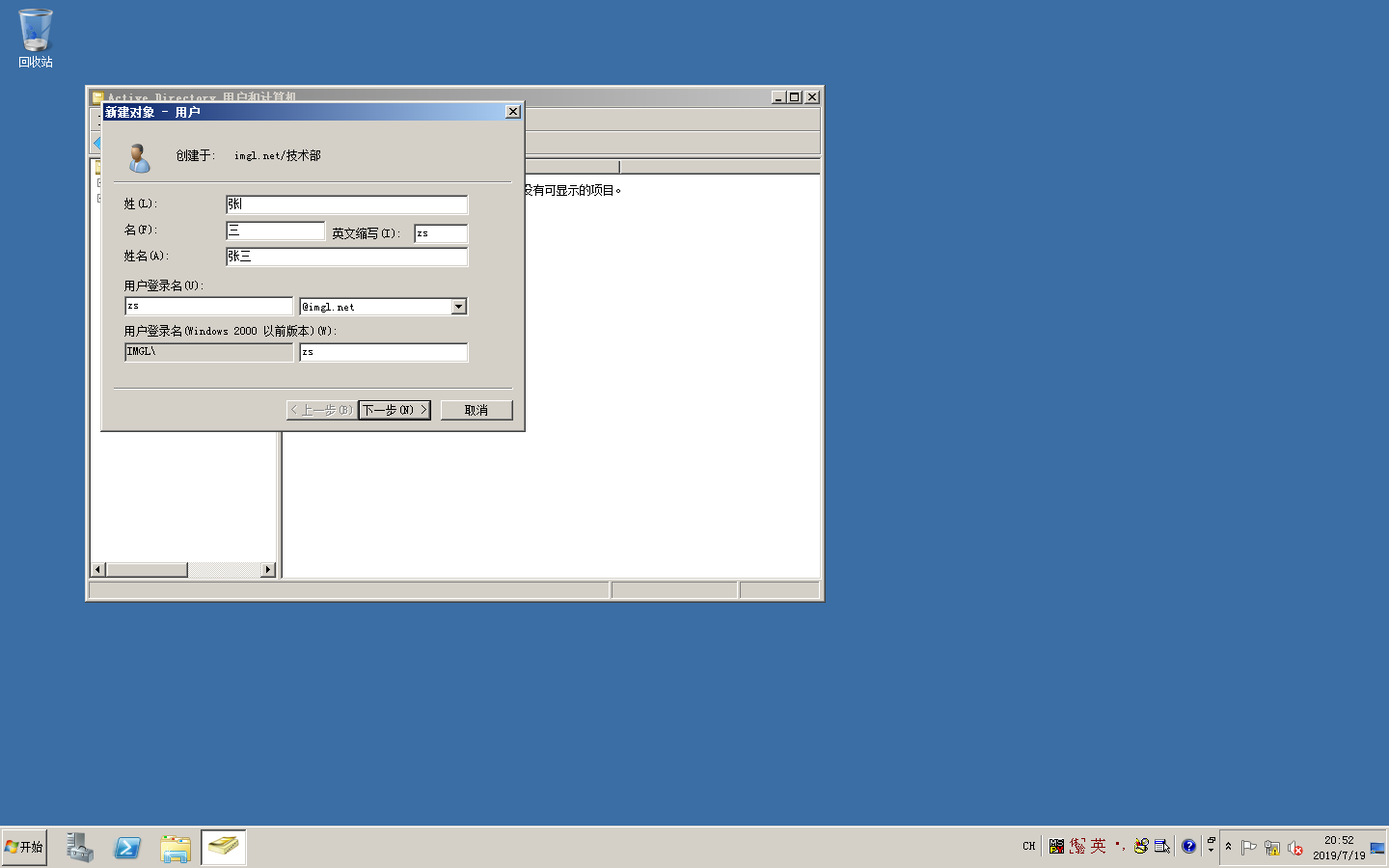Open Windows Explorer folder icon in taskbar
The height and width of the screenshot is (868, 1389).
[x=176, y=847]
